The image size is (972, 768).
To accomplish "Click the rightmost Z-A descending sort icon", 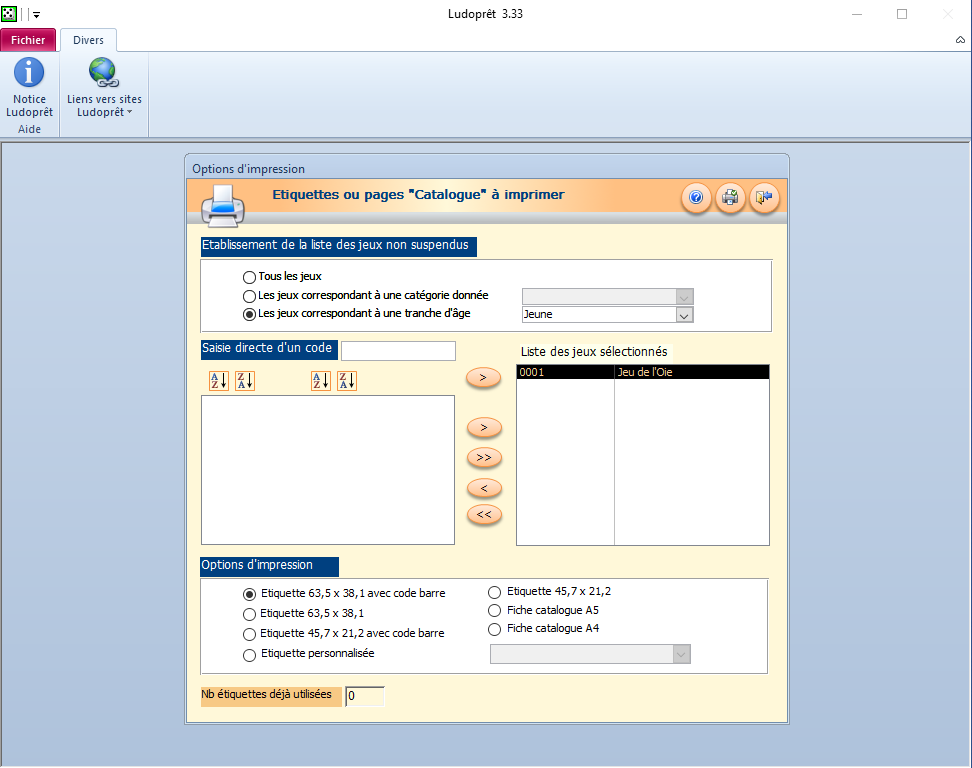I will click(347, 381).
